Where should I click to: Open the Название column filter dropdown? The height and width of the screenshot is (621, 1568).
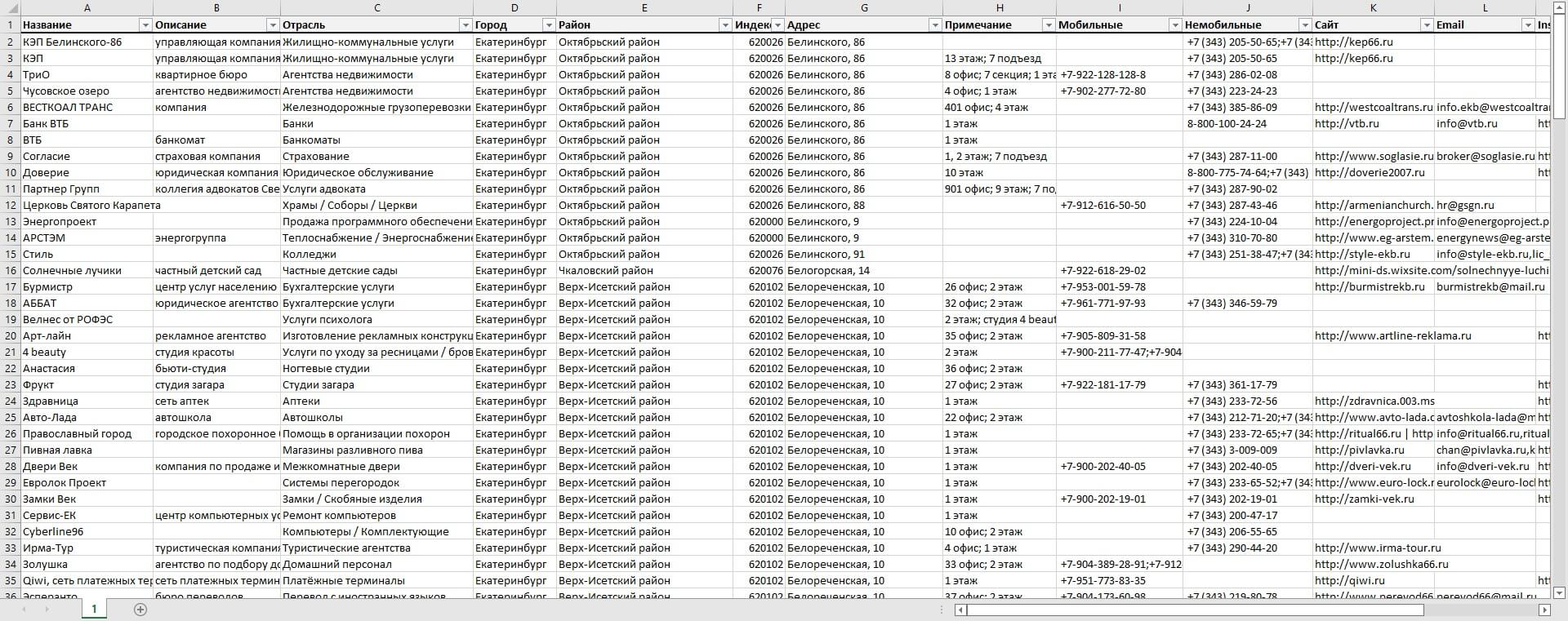pyautogui.click(x=145, y=25)
